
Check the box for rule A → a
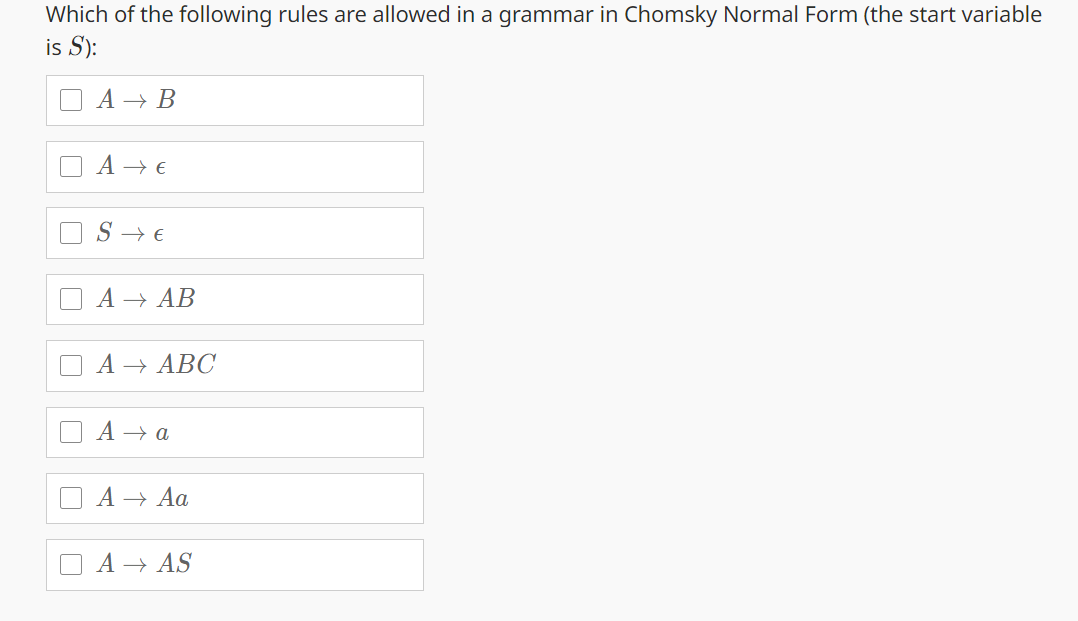coord(70,431)
